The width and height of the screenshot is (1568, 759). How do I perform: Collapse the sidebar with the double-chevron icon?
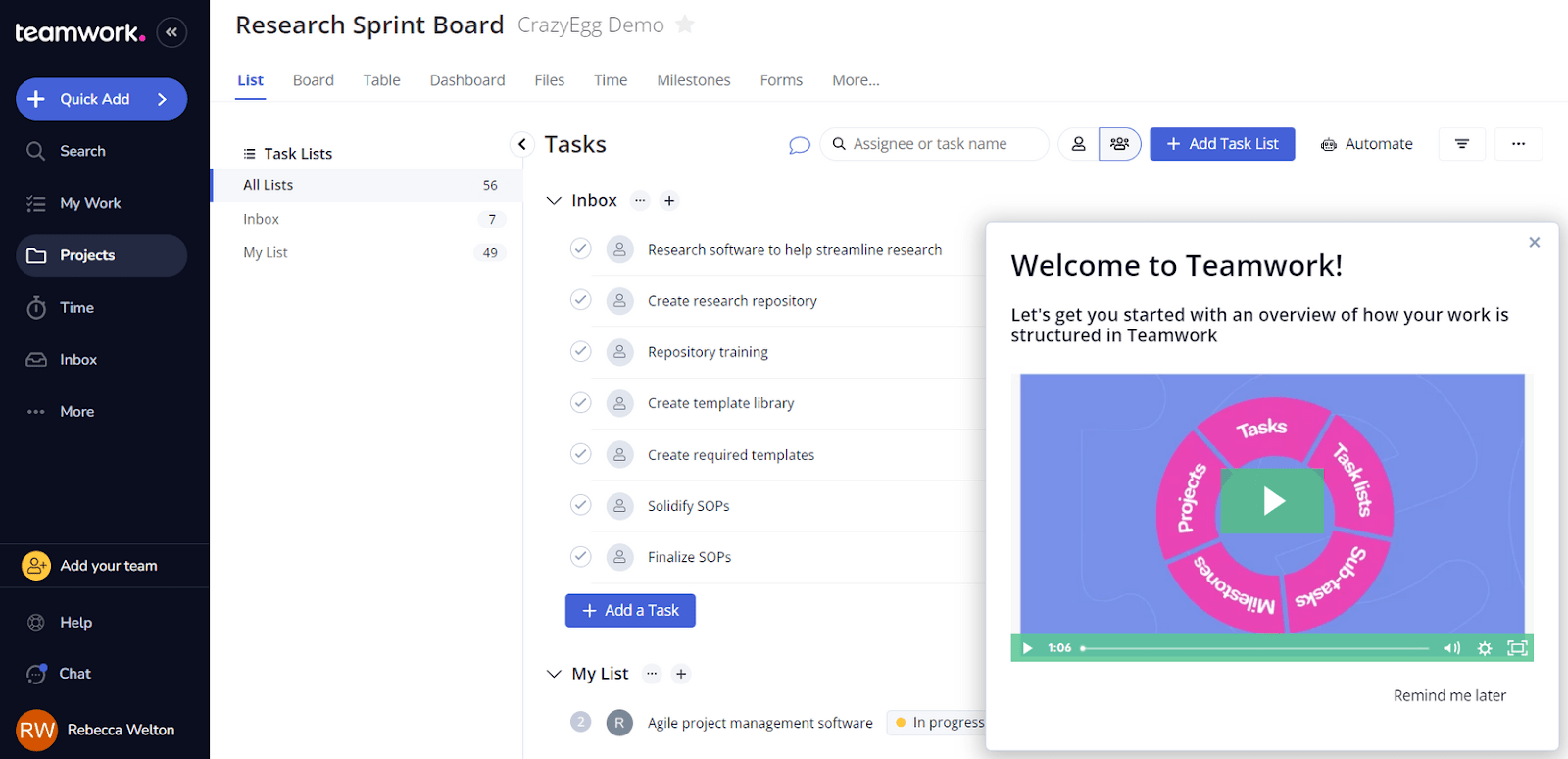(x=171, y=32)
